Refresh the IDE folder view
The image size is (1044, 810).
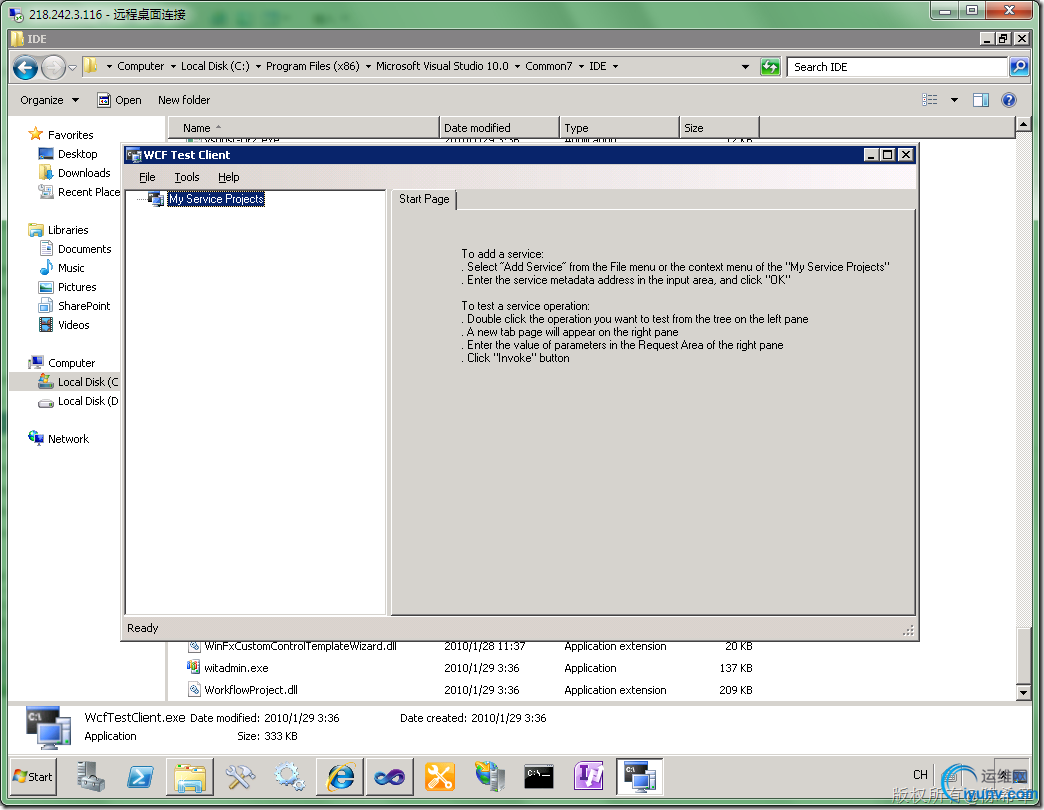[770, 67]
